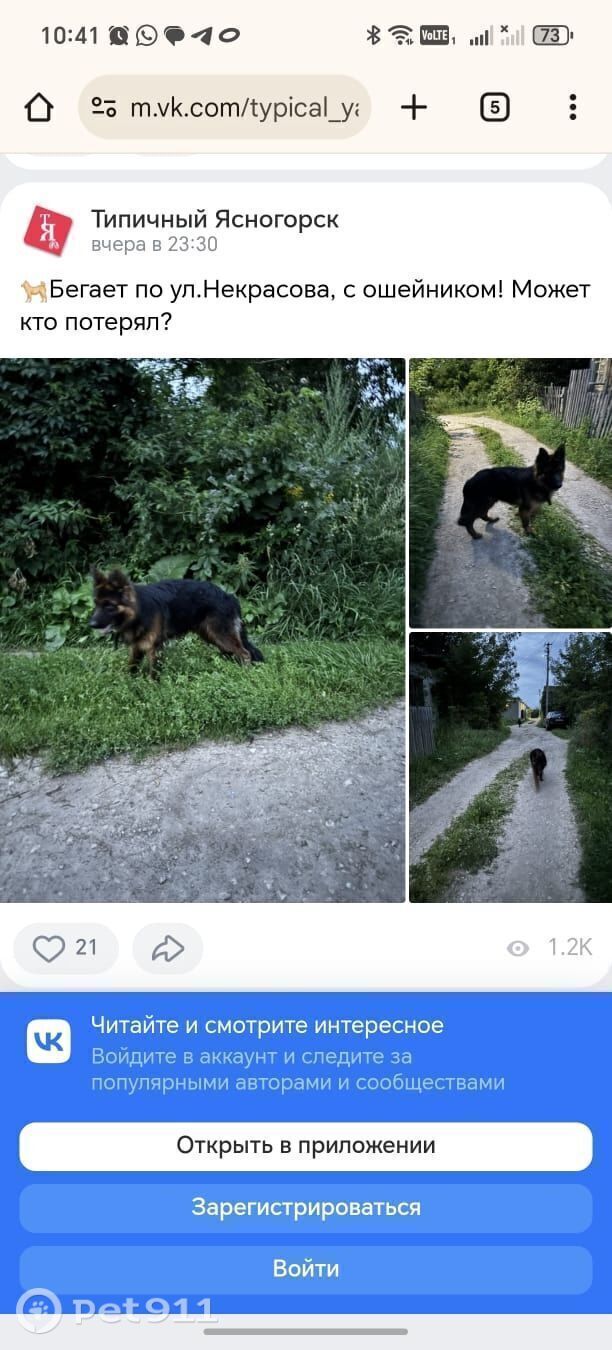
Task: Open post timestamp вчера в 23:30
Action: (154, 244)
